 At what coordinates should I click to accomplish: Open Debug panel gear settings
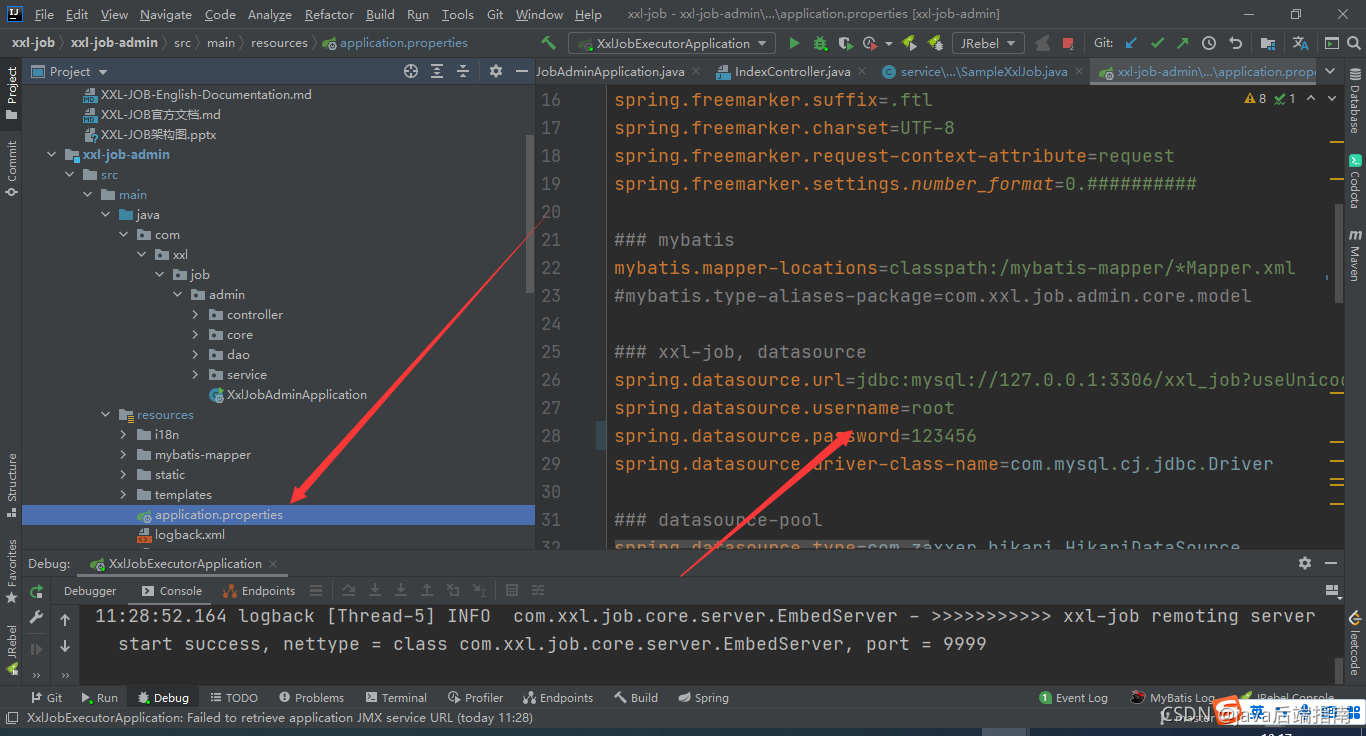[1305, 563]
